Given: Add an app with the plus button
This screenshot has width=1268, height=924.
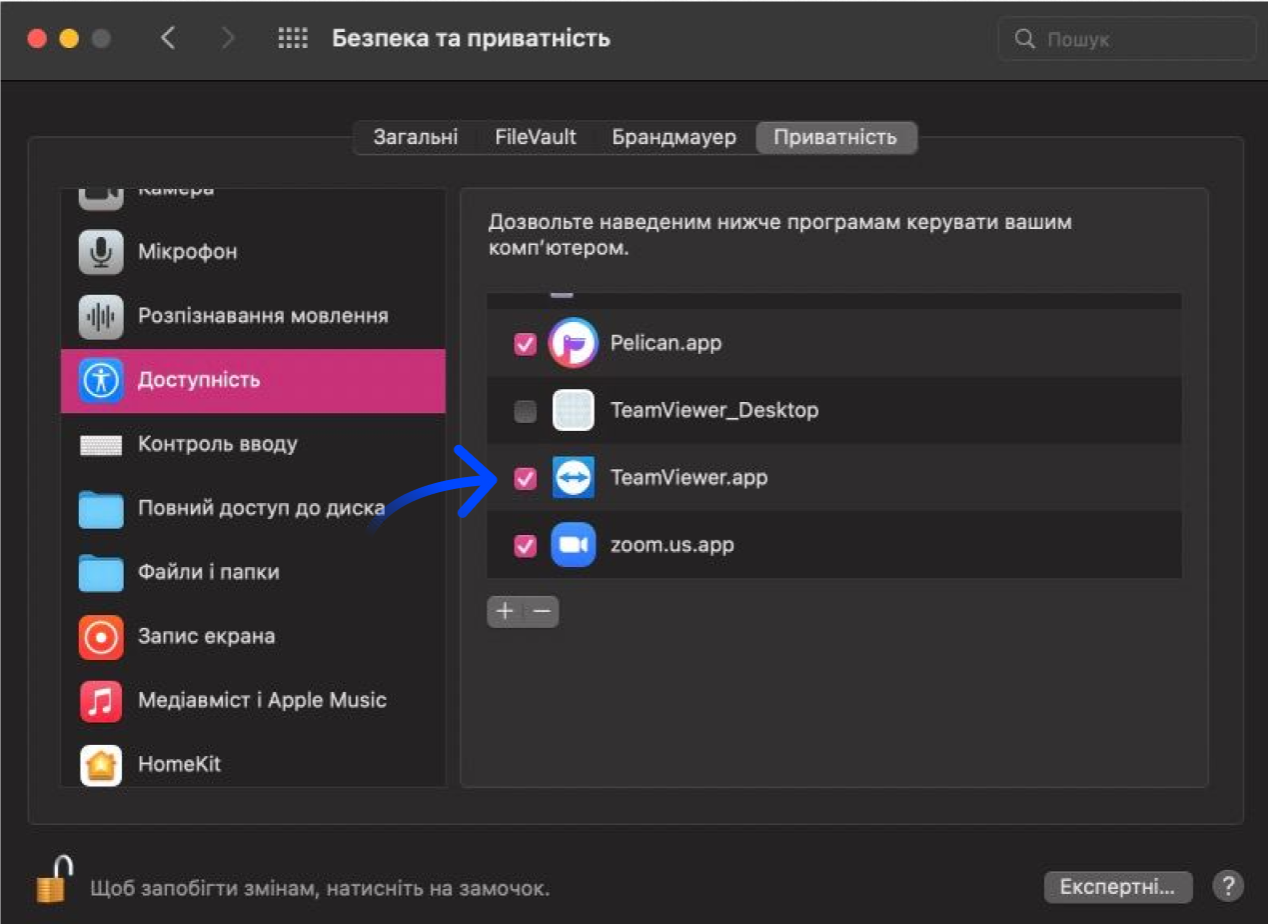Looking at the screenshot, I should 505,611.
